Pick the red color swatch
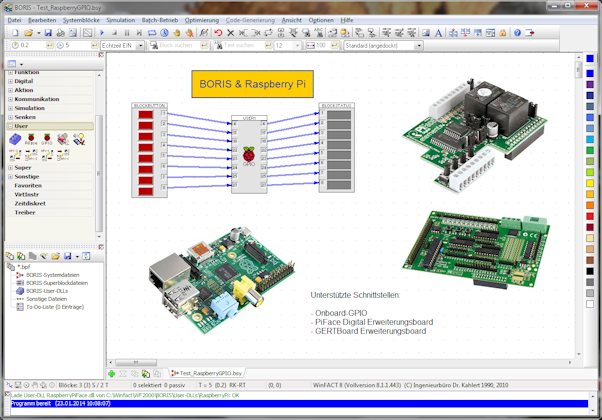 [590, 216]
